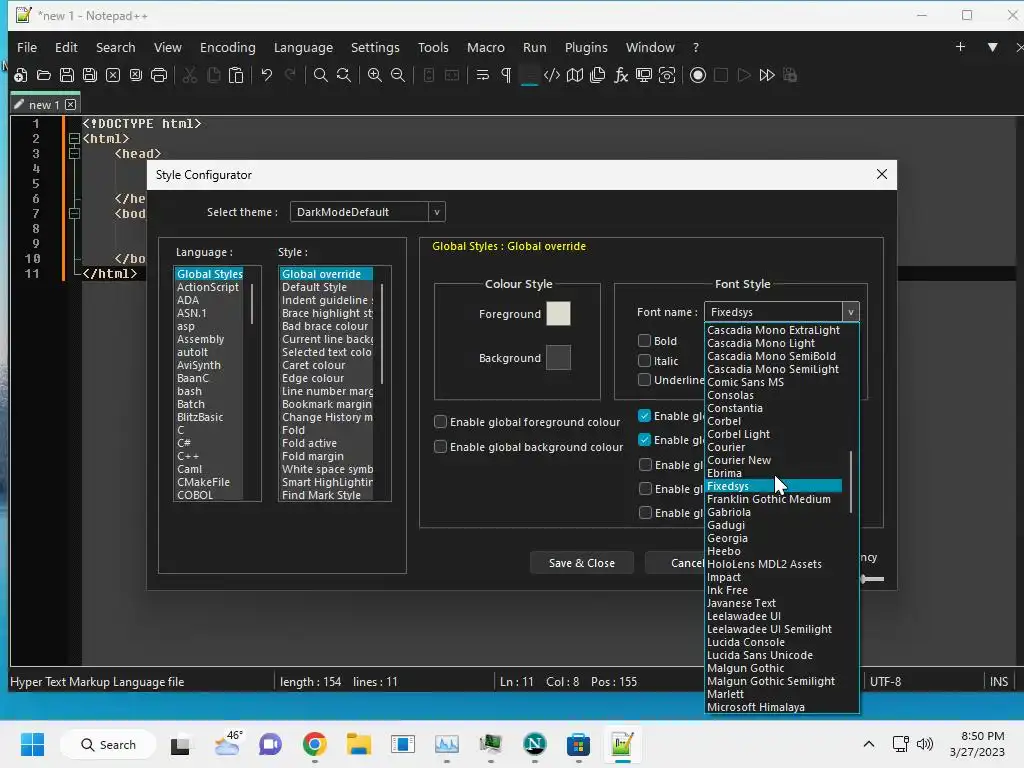Enable the Bold font checkbox
This screenshot has height=768, width=1024.
(x=645, y=340)
